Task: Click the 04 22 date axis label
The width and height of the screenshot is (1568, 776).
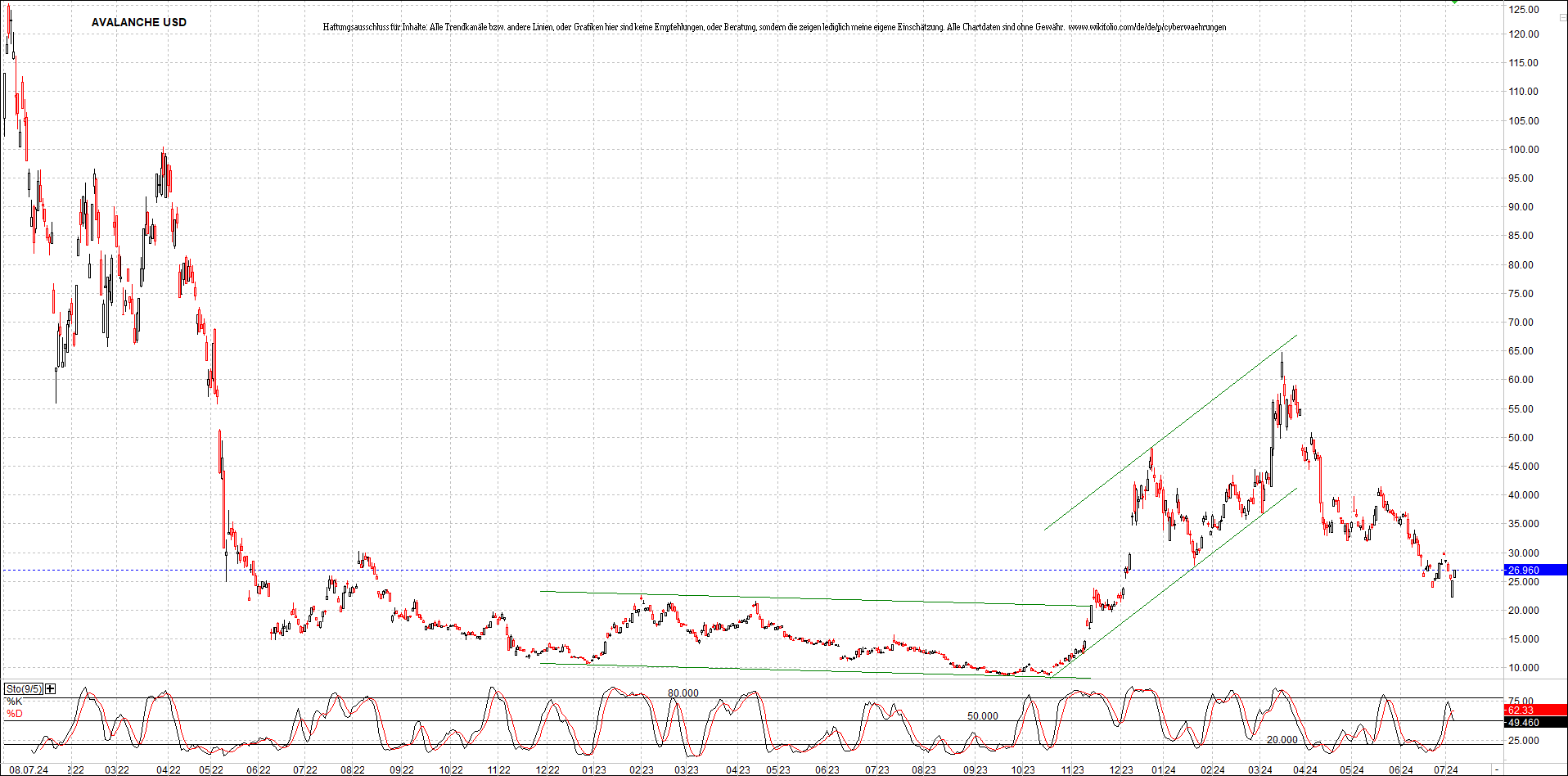Action: (169, 770)
